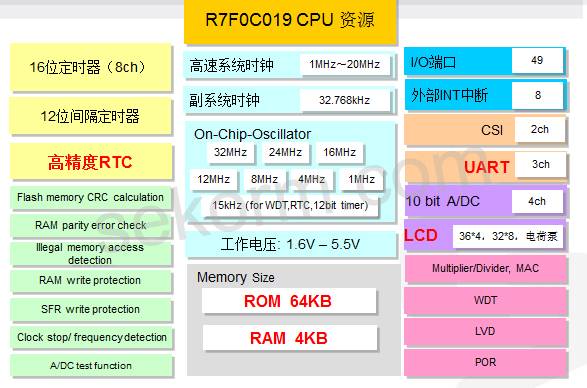This screenshot has width=587, height=388.
Task: Select the CSI 2ch value box
Action: click(539, 129)
